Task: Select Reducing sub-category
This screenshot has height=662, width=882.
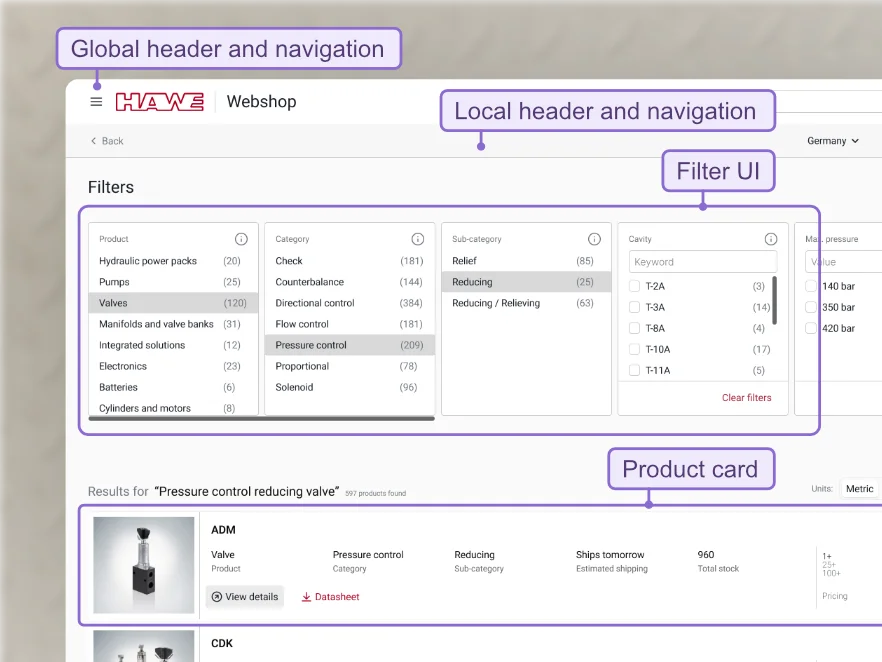Action: point(526,282)
